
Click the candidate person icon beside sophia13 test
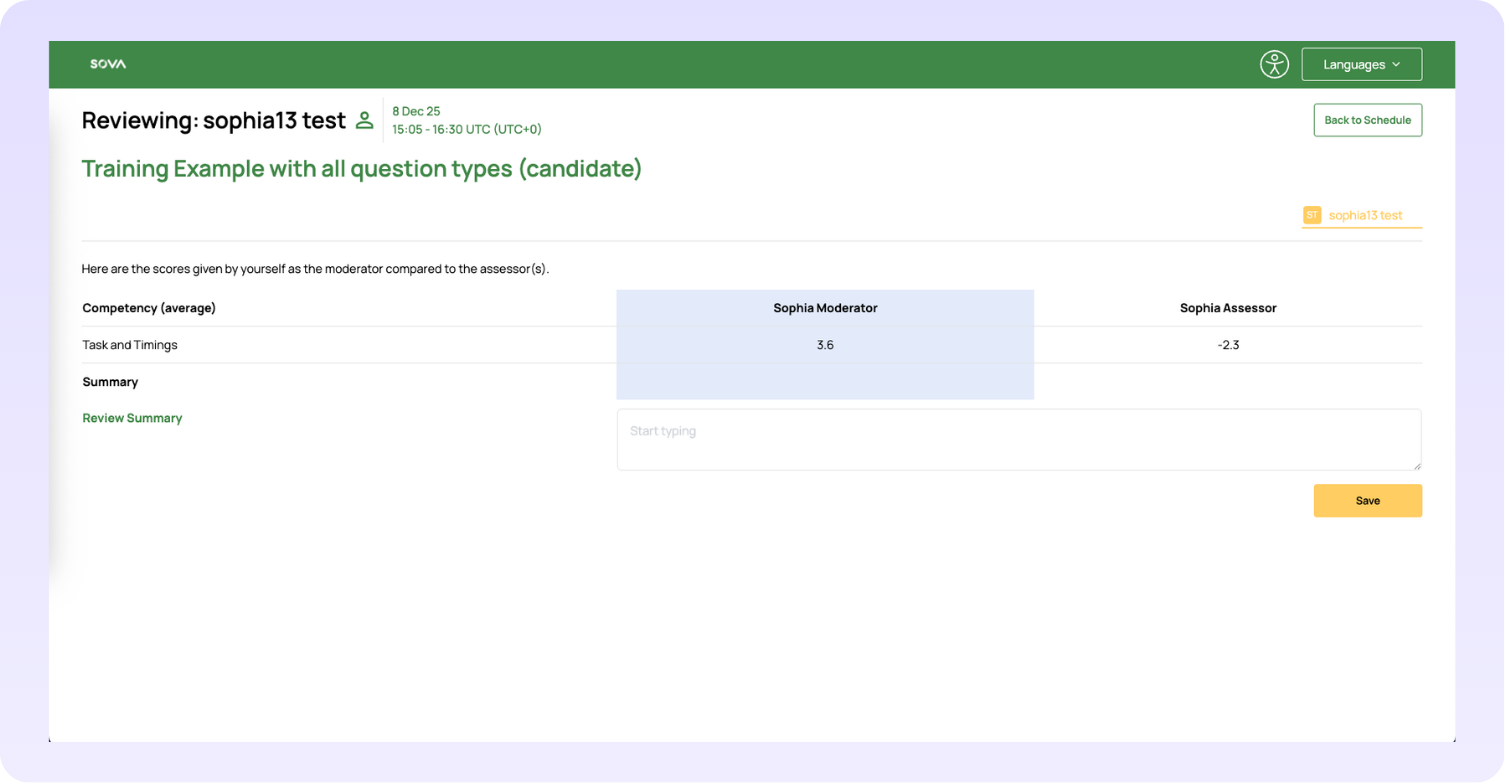(365, 121)
